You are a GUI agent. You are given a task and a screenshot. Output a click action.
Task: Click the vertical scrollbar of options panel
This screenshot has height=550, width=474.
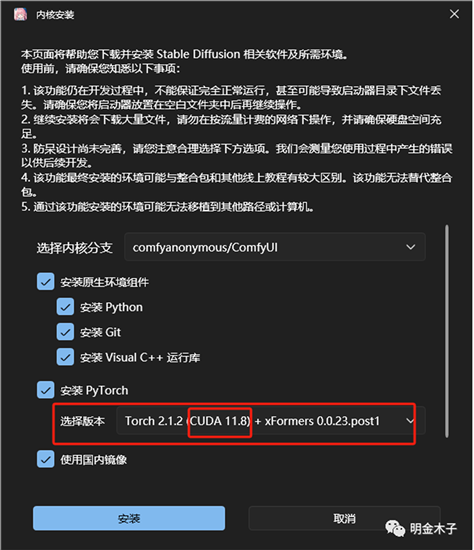447,331
